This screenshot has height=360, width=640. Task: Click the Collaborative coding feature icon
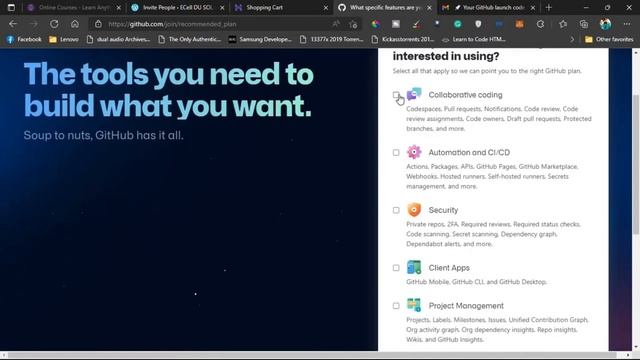[414, 94]
